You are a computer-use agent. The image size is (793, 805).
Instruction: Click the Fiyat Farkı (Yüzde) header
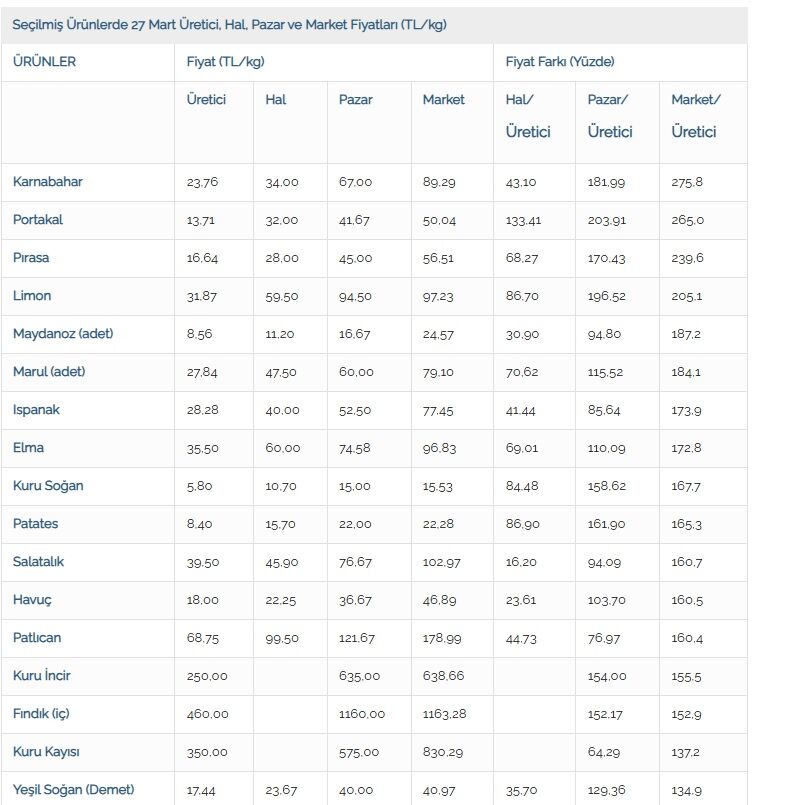(x=559, y=62)
